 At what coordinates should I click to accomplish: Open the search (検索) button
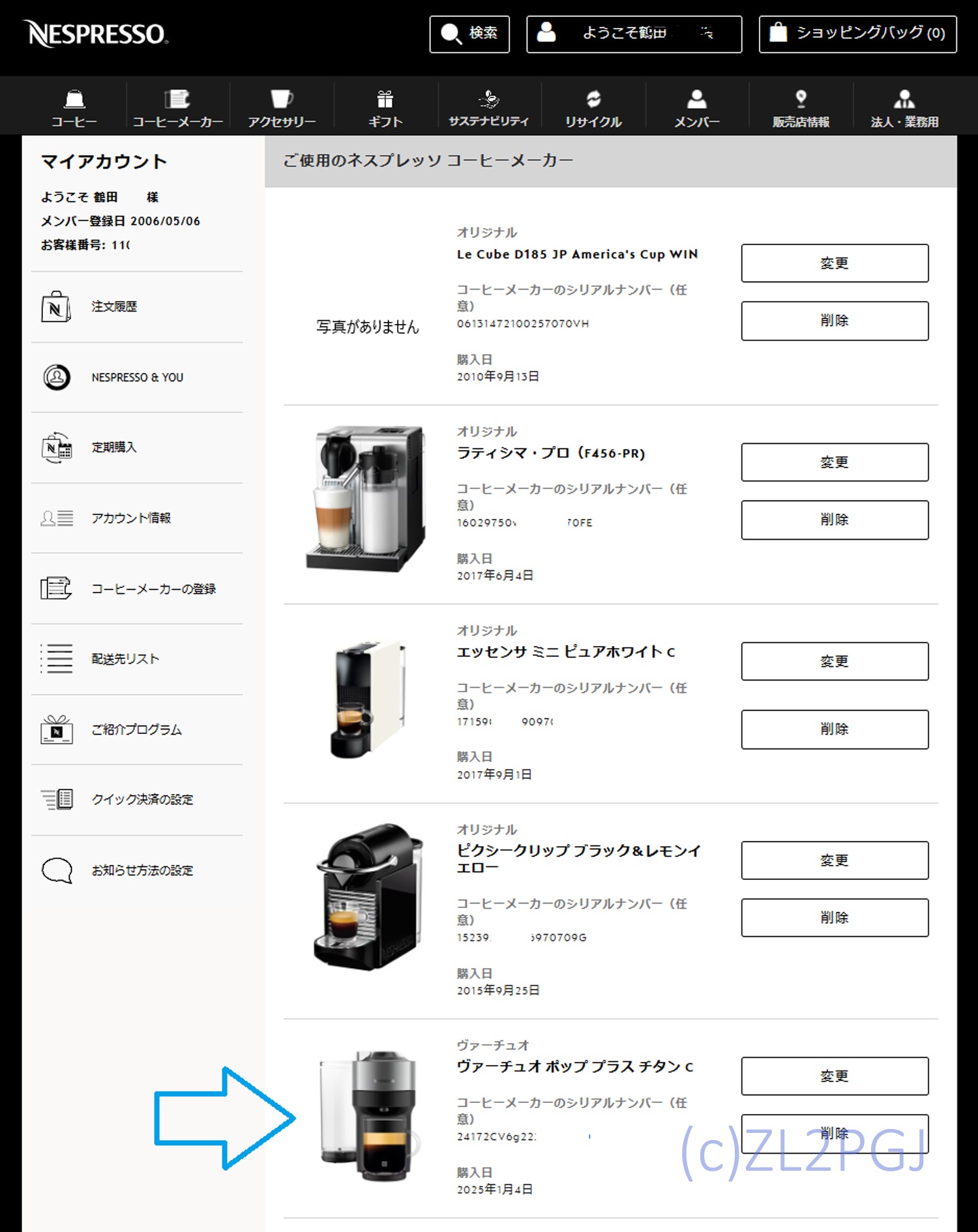pos(469,34)
